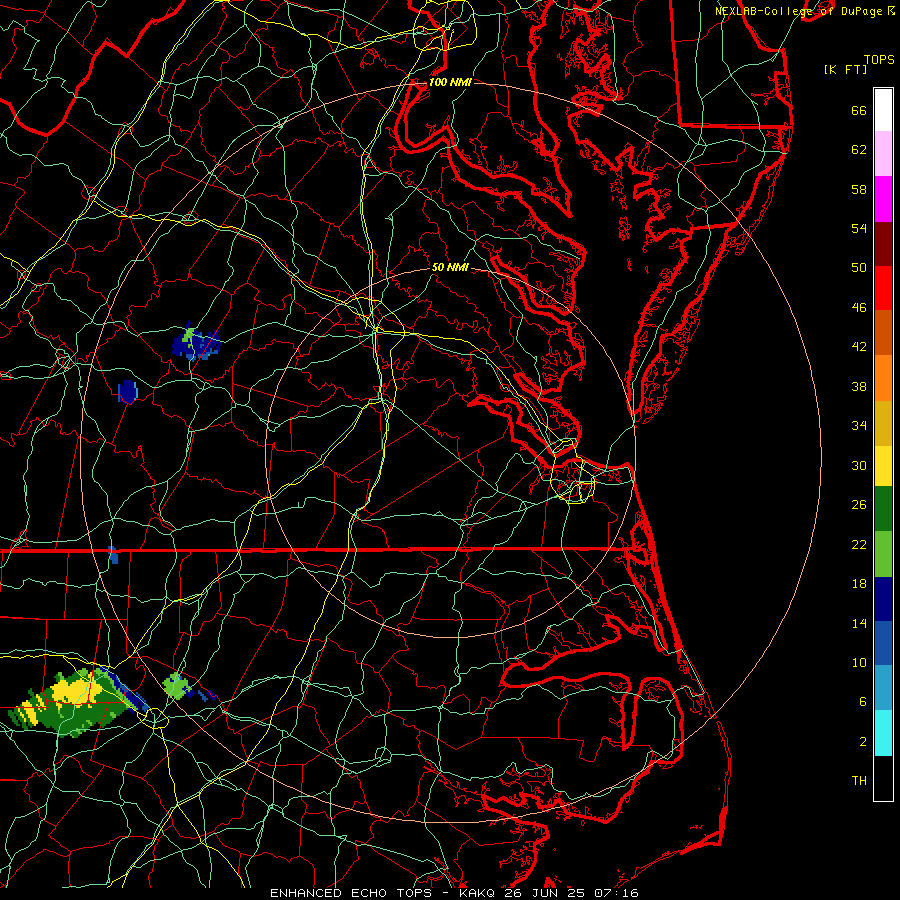Click the navy echo with green top
The width and height of the screenshot is (900, 900).
[x=196, y=343]
